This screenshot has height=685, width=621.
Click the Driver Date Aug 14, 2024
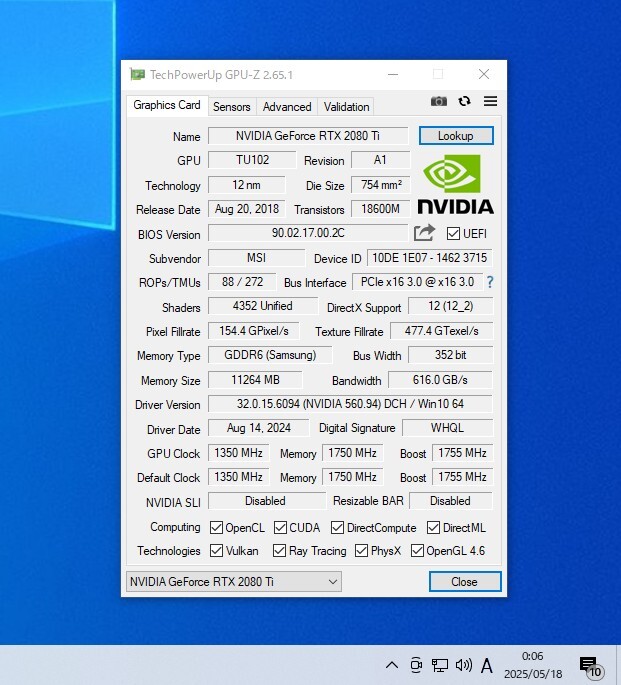tap(259, 428)
